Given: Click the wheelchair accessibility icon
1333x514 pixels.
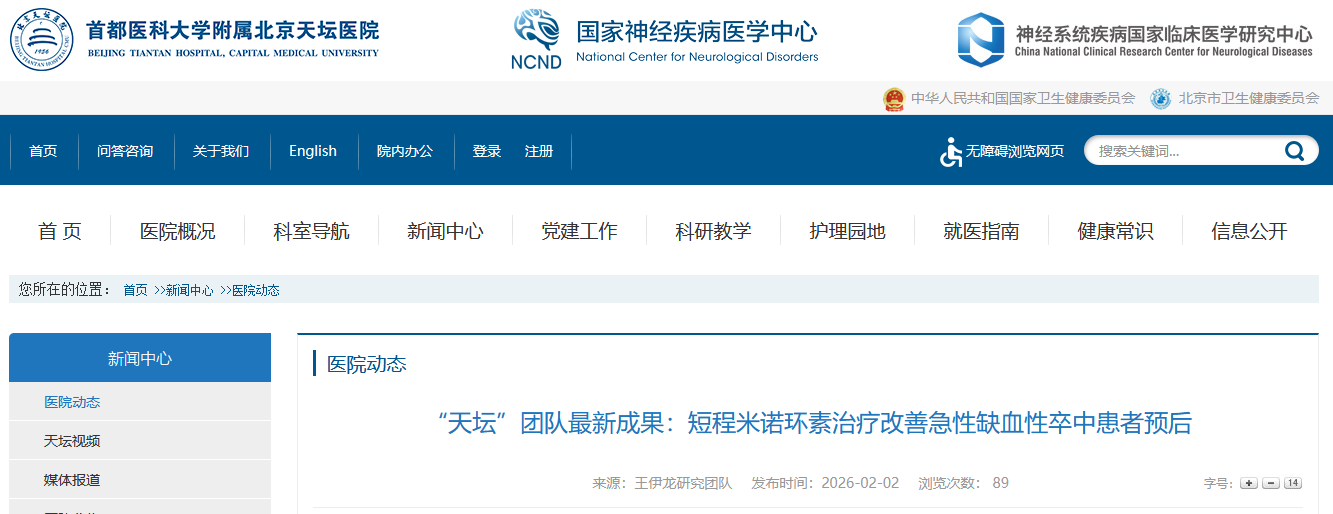Looking at the screenshot, I should (x=950, y=152).
